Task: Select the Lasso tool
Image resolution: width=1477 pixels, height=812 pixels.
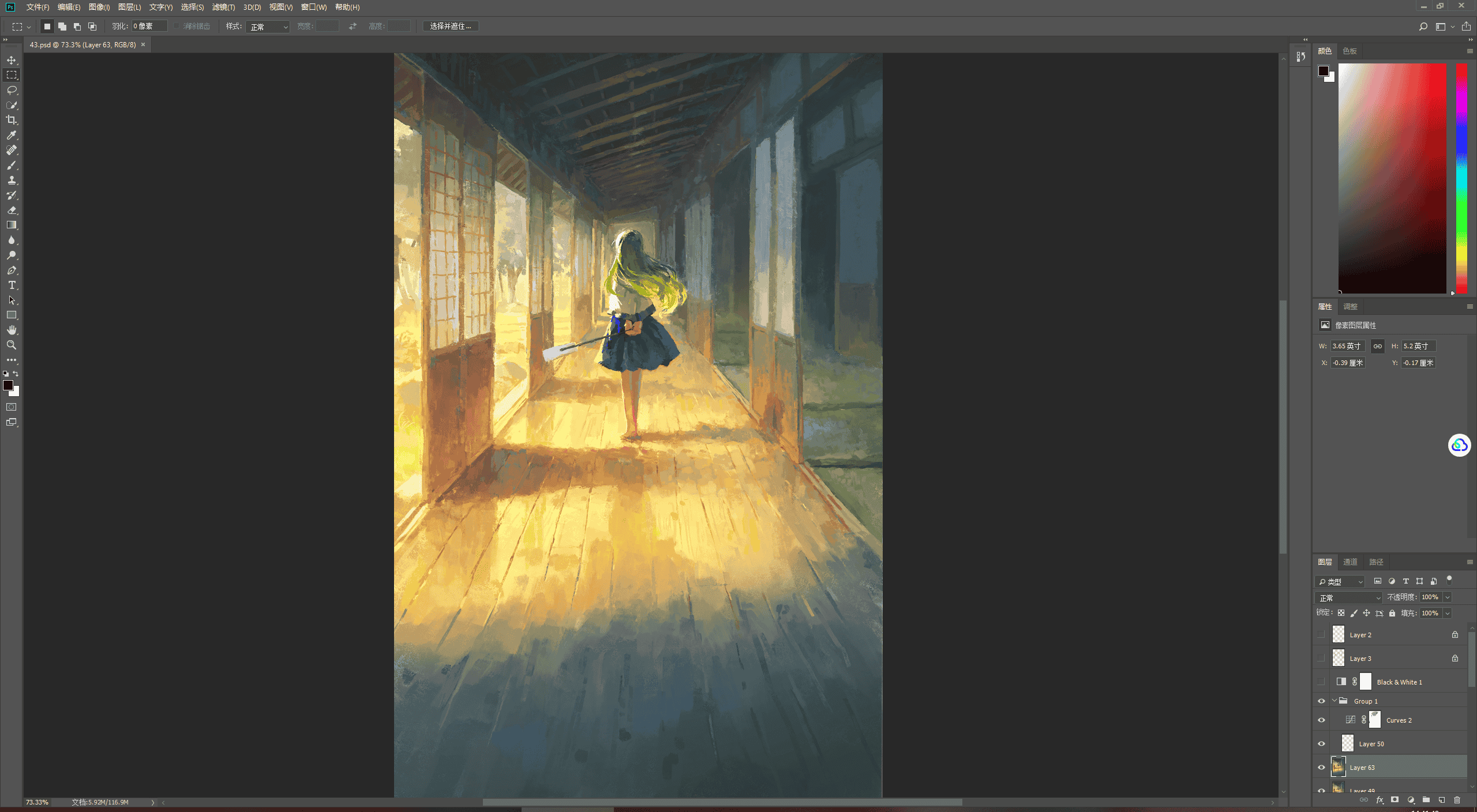Action: coord(12,90)
